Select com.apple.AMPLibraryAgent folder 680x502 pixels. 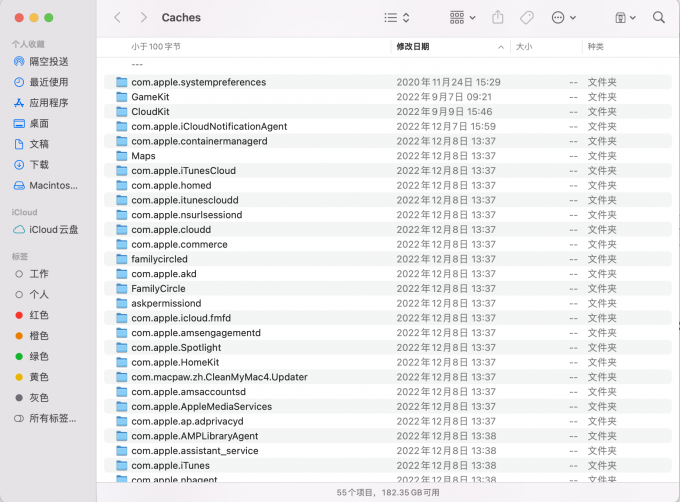pos(388,436)
